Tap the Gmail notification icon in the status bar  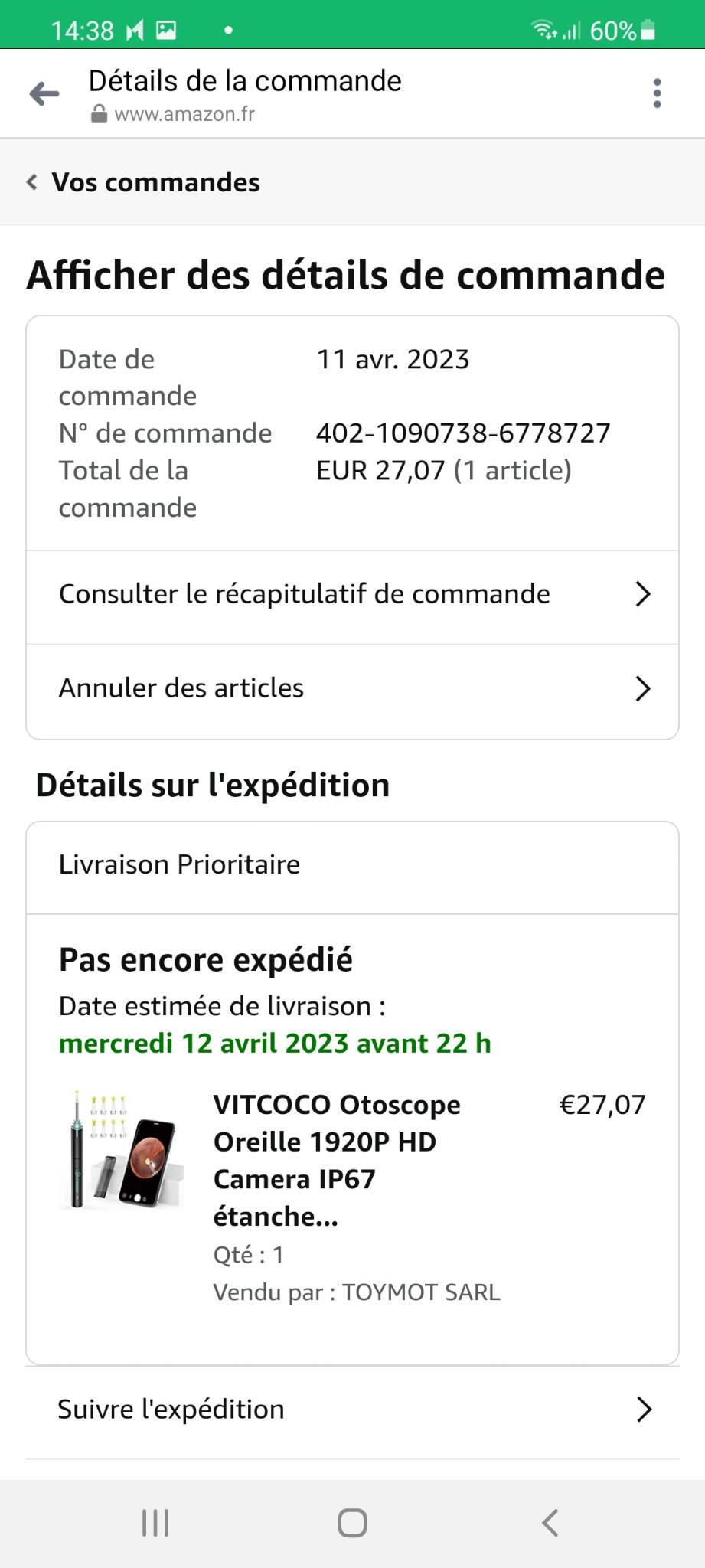coord(135,31)
